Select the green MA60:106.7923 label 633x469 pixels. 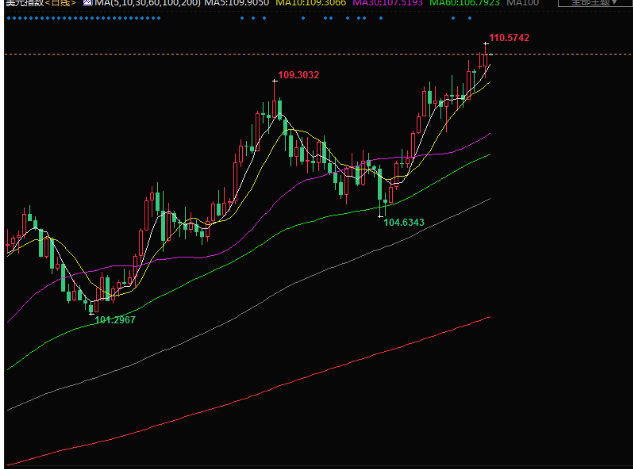pyautogui.click(x=465, y=2)
